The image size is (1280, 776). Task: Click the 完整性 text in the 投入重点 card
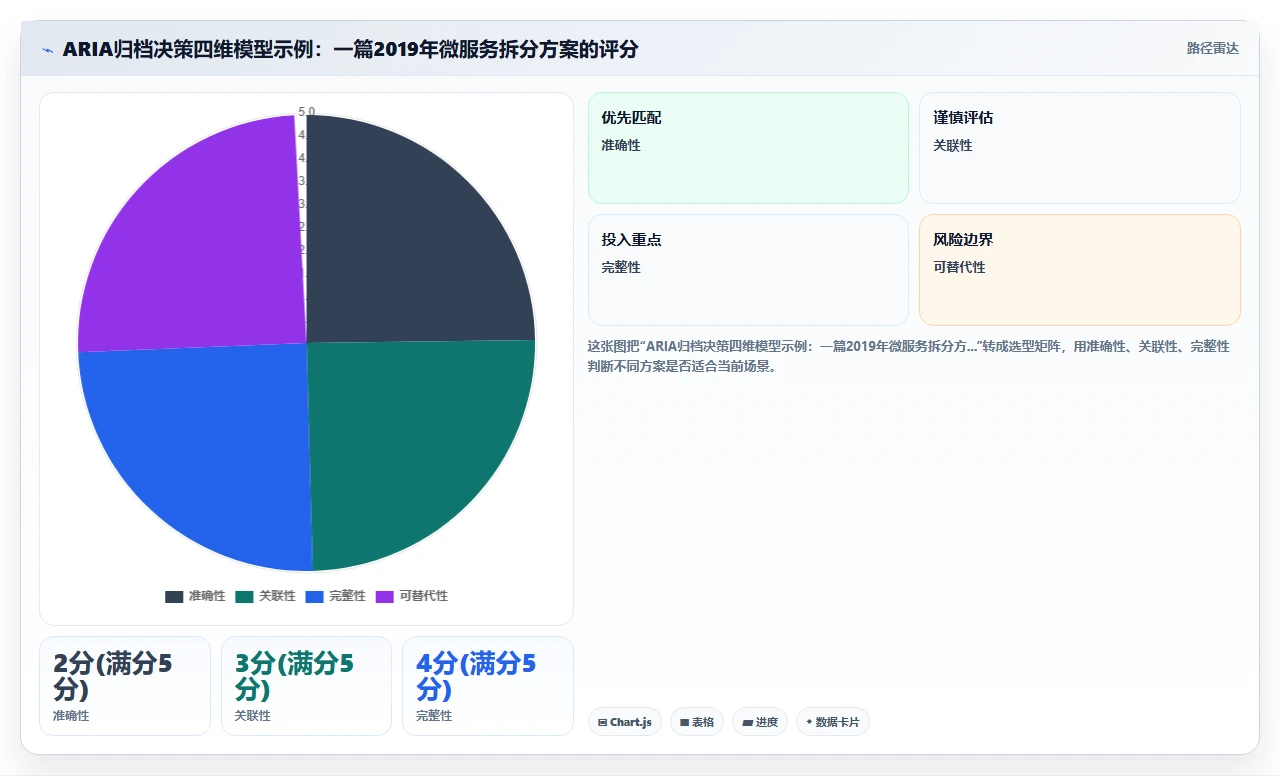[x=621, y=268]
